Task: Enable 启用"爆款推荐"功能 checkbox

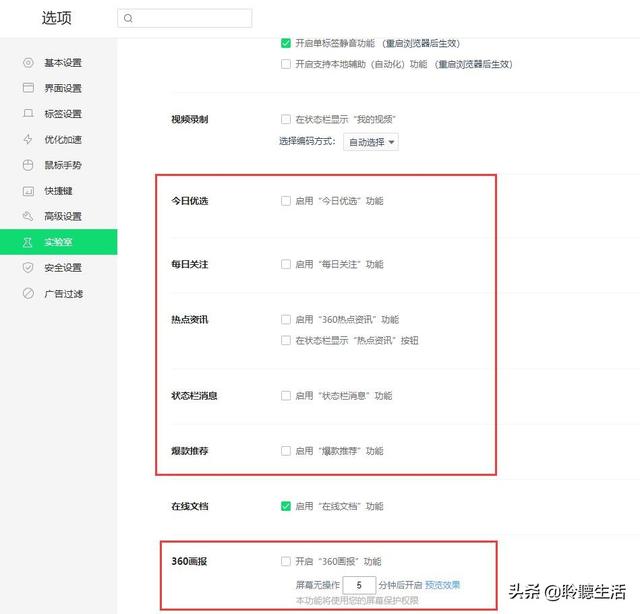Action: (x=286, y=451)
